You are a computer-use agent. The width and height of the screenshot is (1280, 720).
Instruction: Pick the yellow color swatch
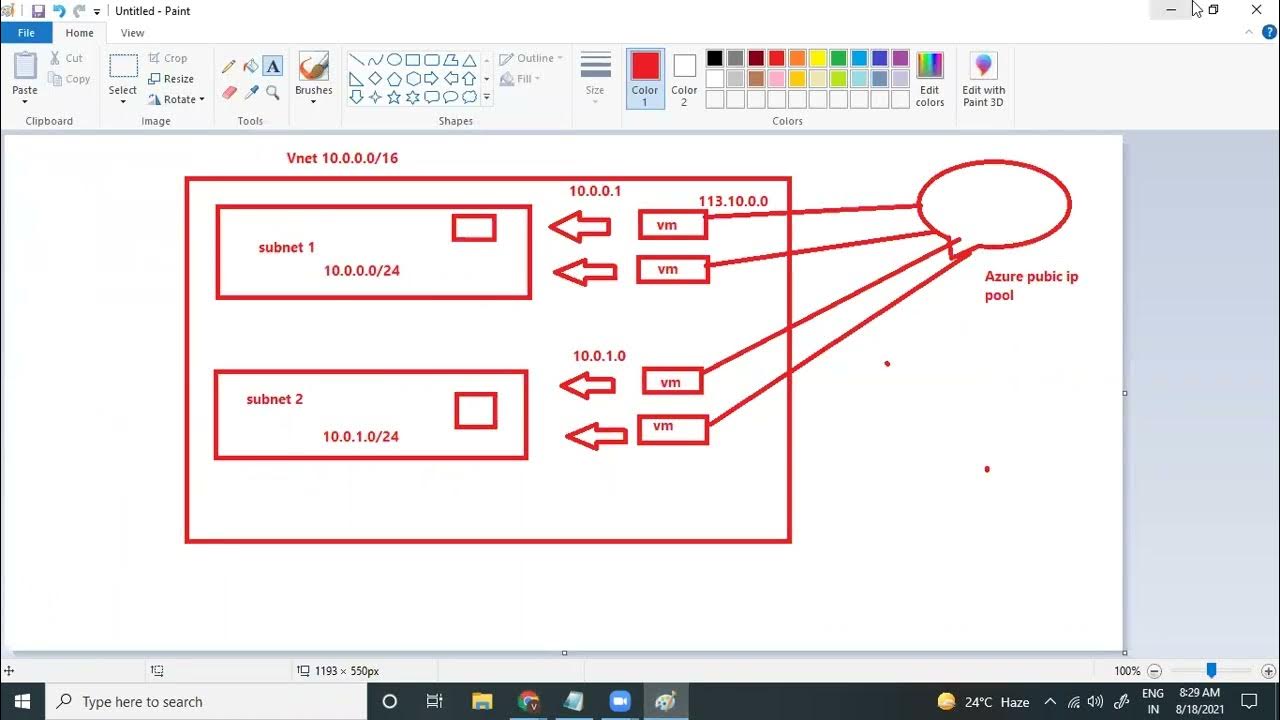(818, 58)
